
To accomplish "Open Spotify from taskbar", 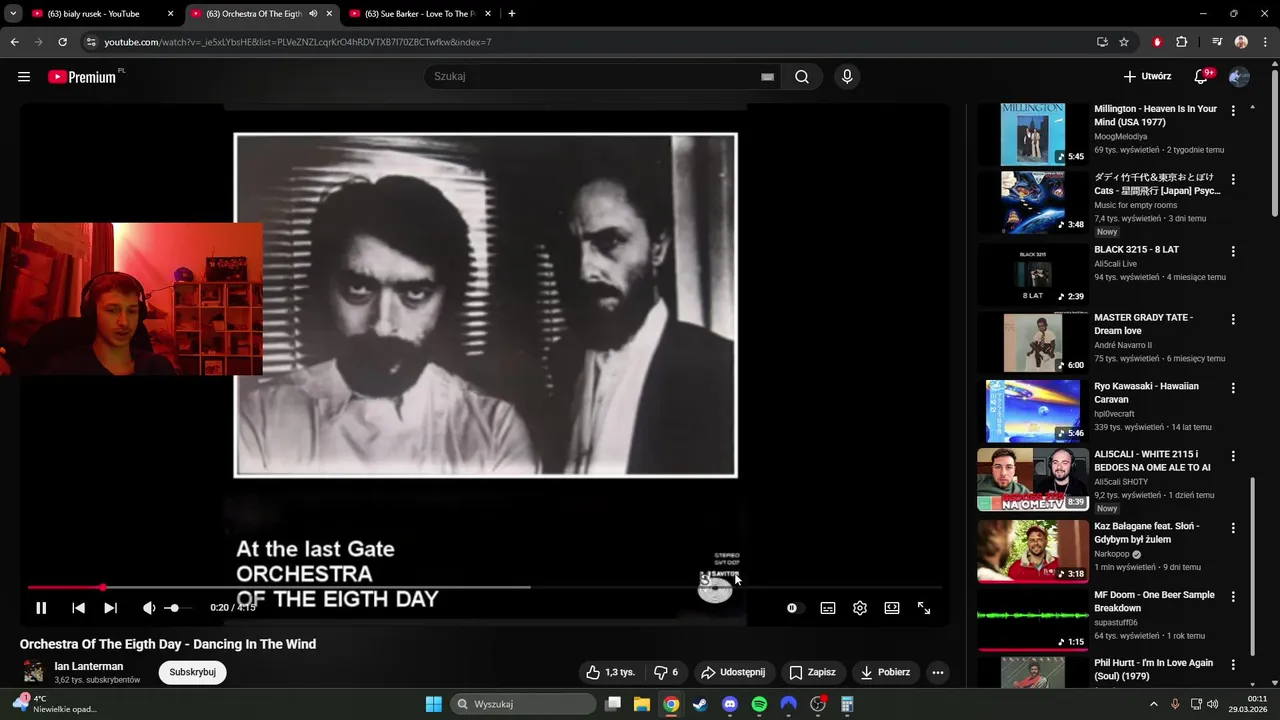I will tap(759, 704).
